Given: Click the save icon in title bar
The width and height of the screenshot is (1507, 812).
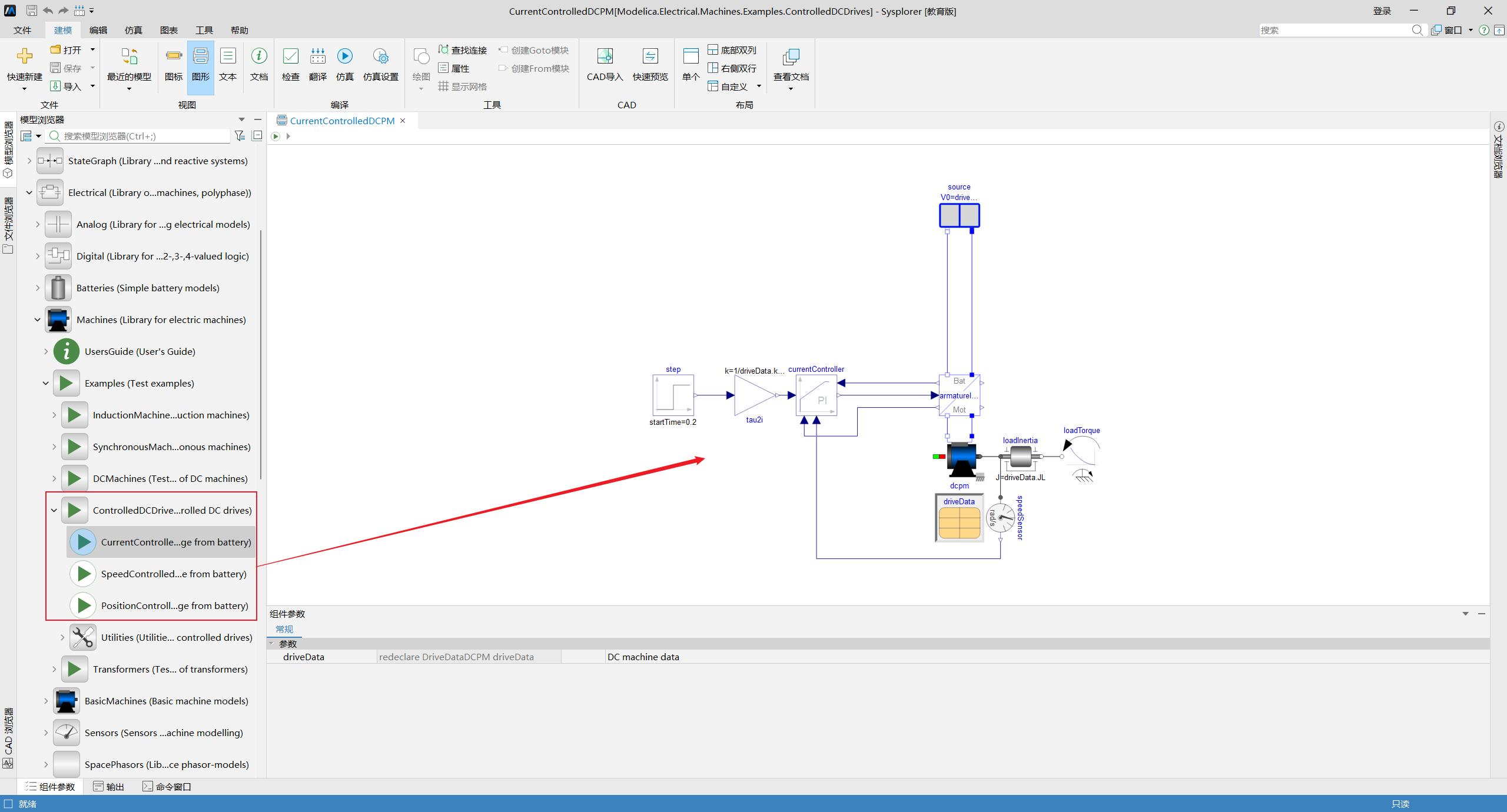Looking at the screenshot, I should [32, 11].
